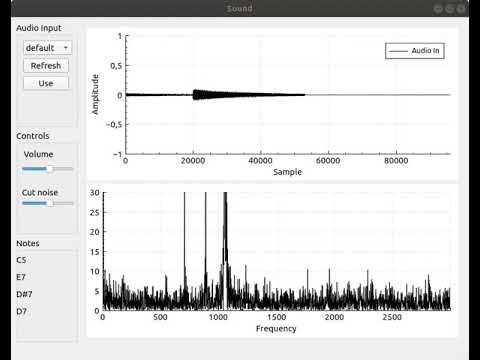Click the Frequency axis label
Viewport: 480px width, 360px height.
tap(276, 329)
